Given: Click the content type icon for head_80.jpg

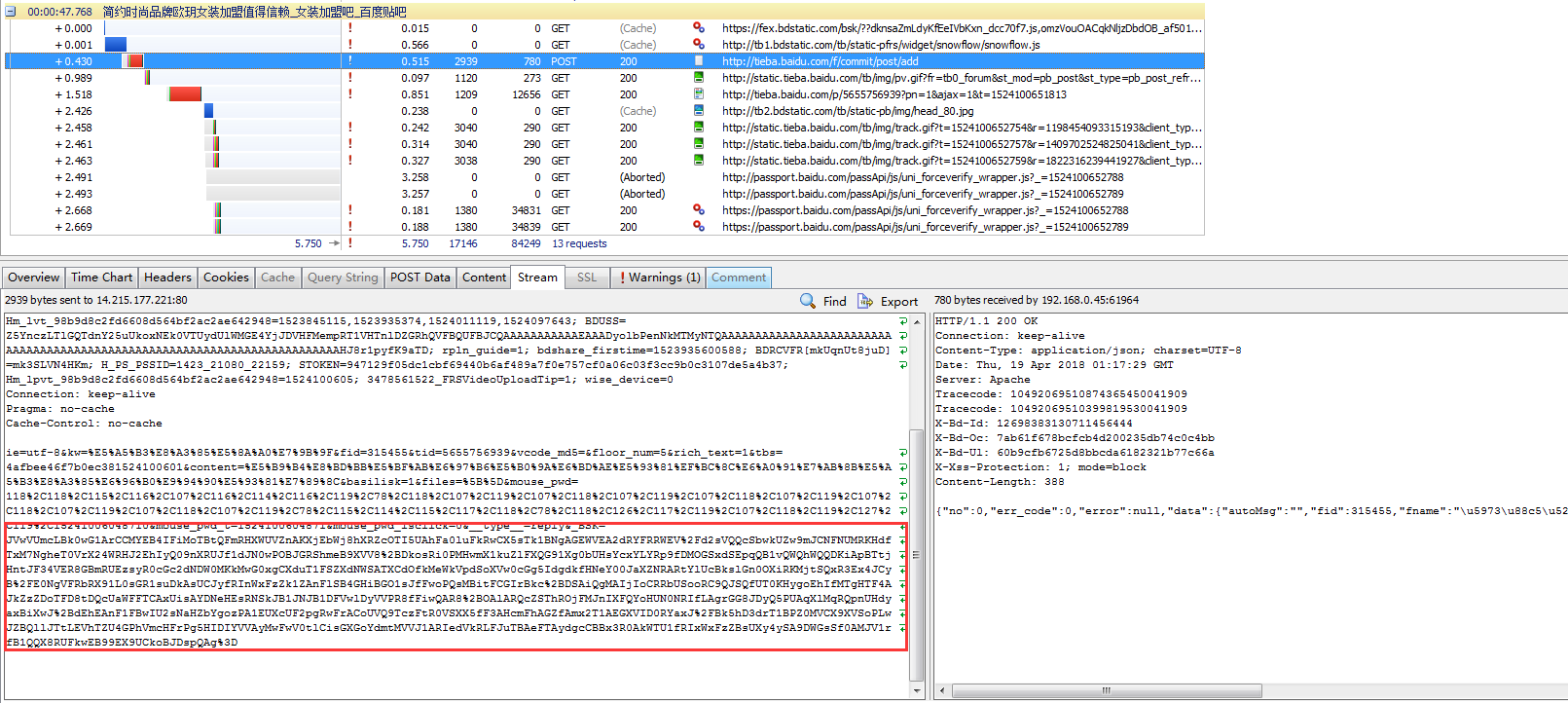Looking at the screenshot, I should pyautogui.click(x=698, y=111).
